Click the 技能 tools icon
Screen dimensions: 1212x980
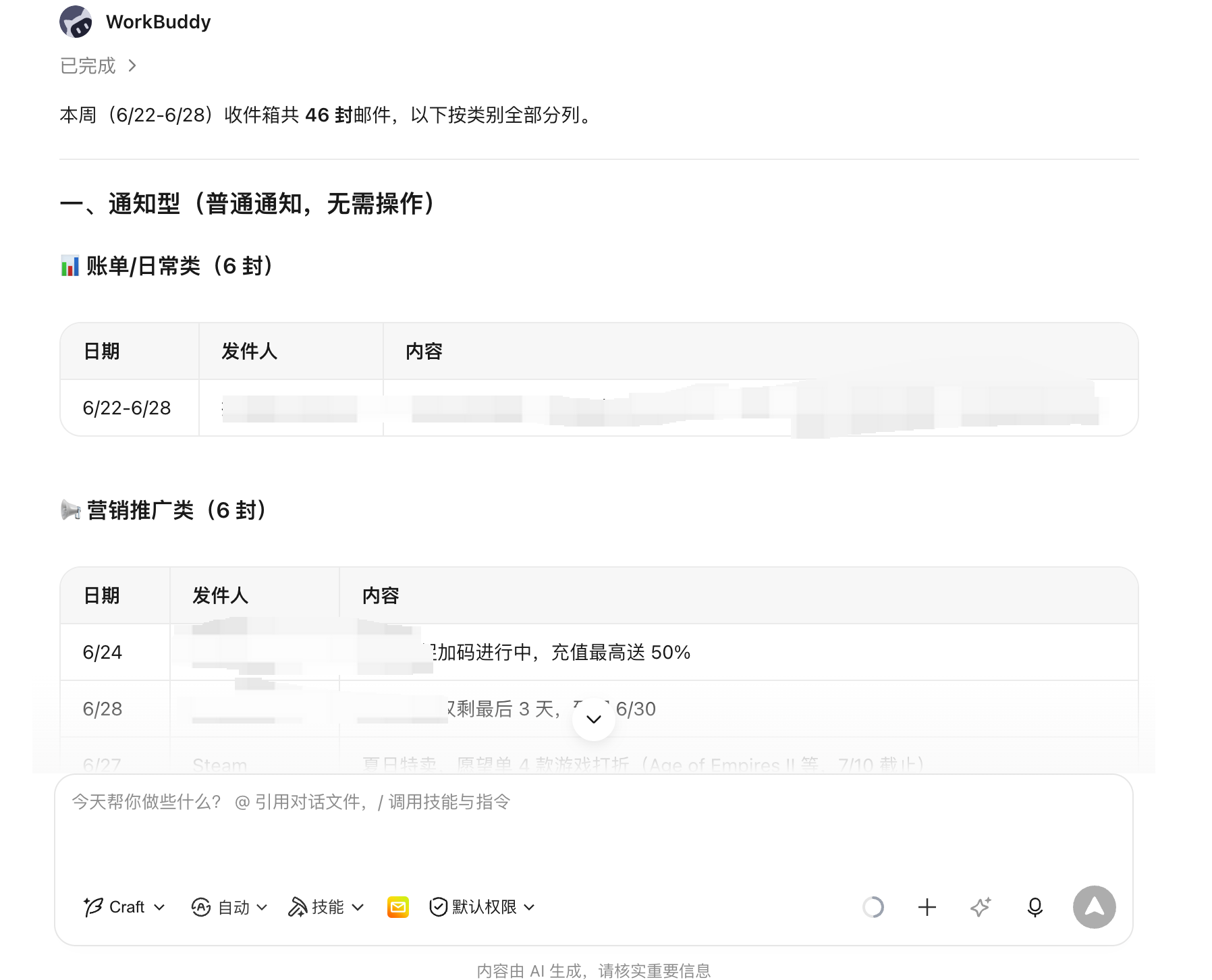298,907
